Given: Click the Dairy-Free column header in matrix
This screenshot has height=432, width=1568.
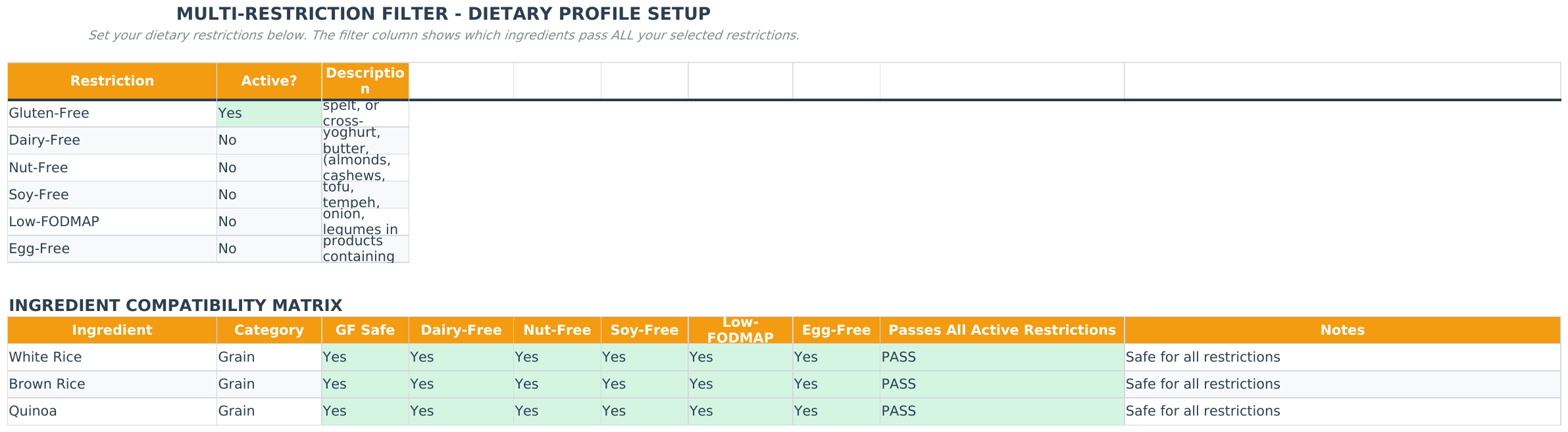Looking at the screenshot, I should pyautogui.click(x=461, y=330).
